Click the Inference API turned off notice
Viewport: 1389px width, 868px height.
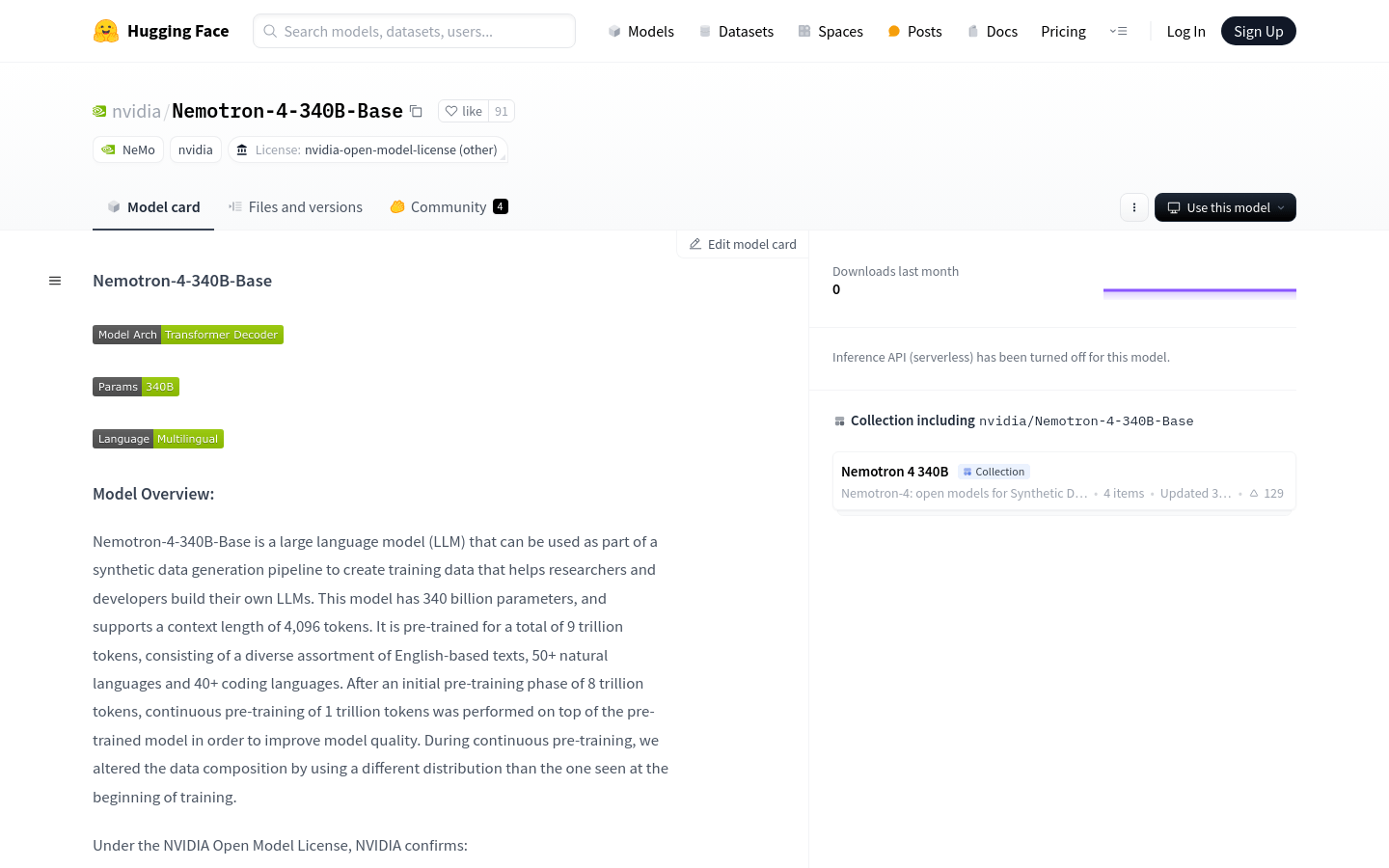1001,357
